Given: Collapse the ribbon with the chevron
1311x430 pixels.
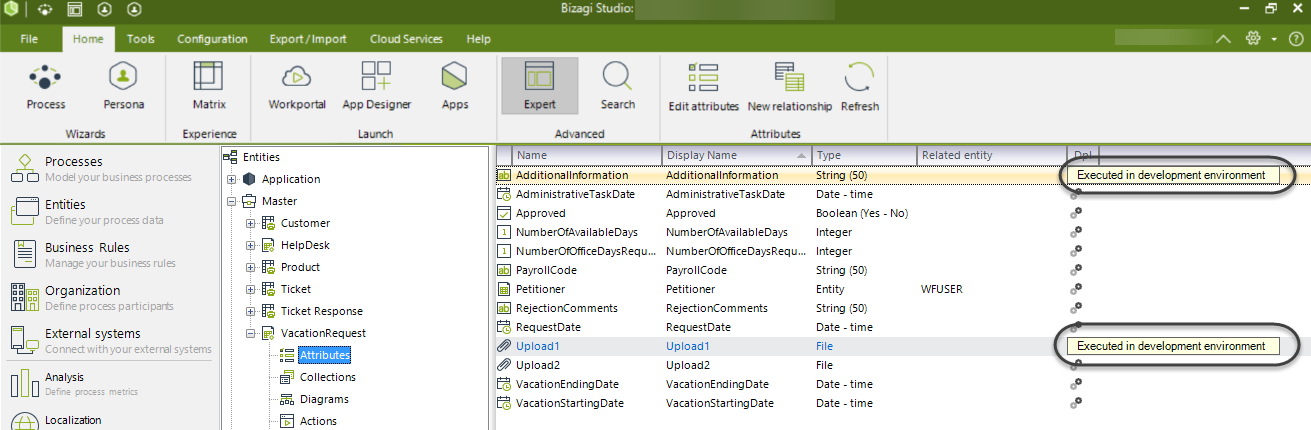Looking at the screenshot, I should 1223,39.
